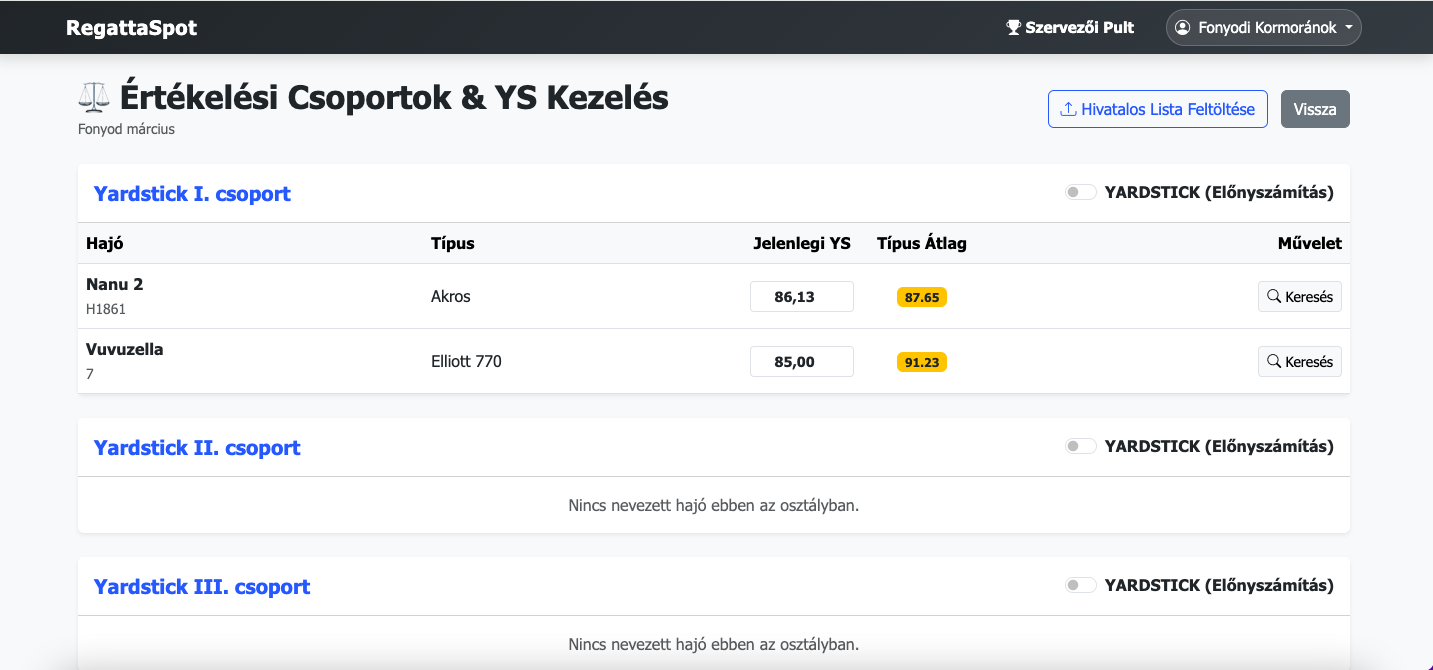Click the trophy icon beside Szervezői Pult
This screenshot has width=1433, height=670.
(1013, 28)
